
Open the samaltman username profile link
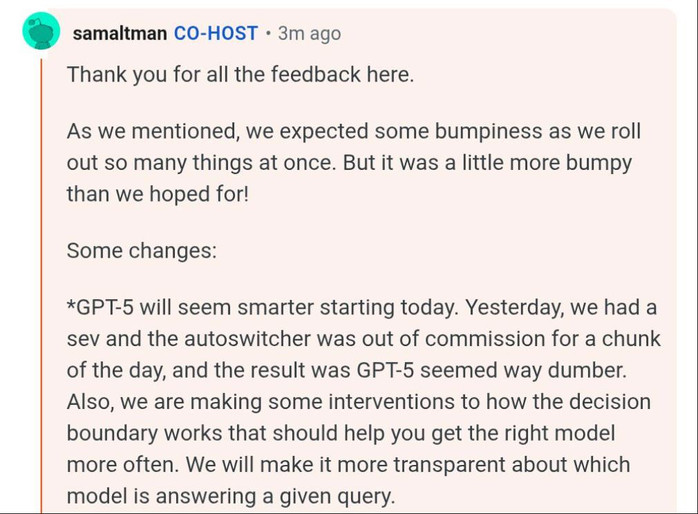point(120,33)
